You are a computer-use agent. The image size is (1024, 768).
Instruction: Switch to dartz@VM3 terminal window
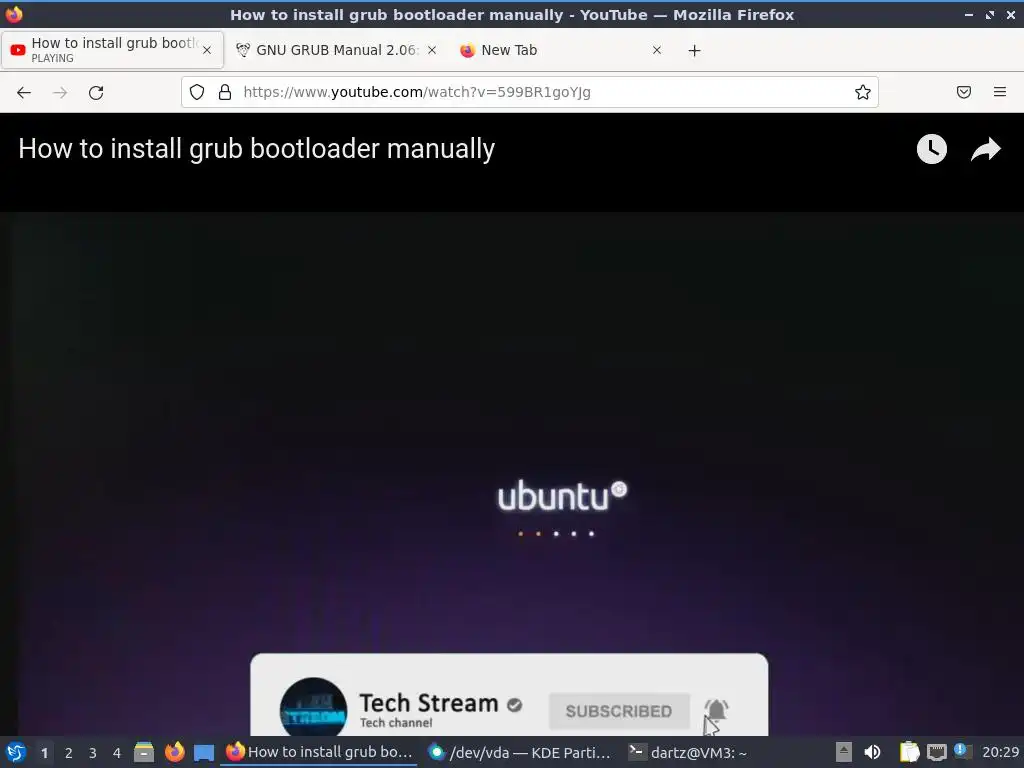(688, 752)
